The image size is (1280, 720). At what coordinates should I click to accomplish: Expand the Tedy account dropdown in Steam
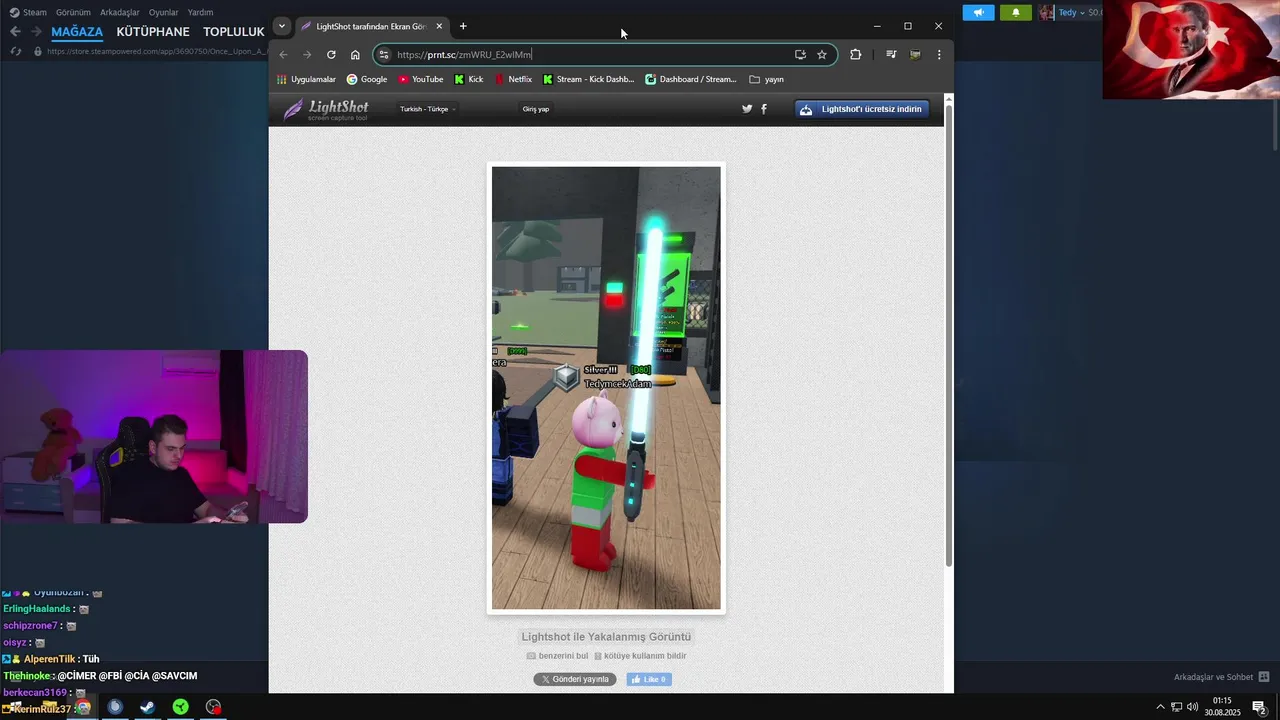tap(1070, 13)
